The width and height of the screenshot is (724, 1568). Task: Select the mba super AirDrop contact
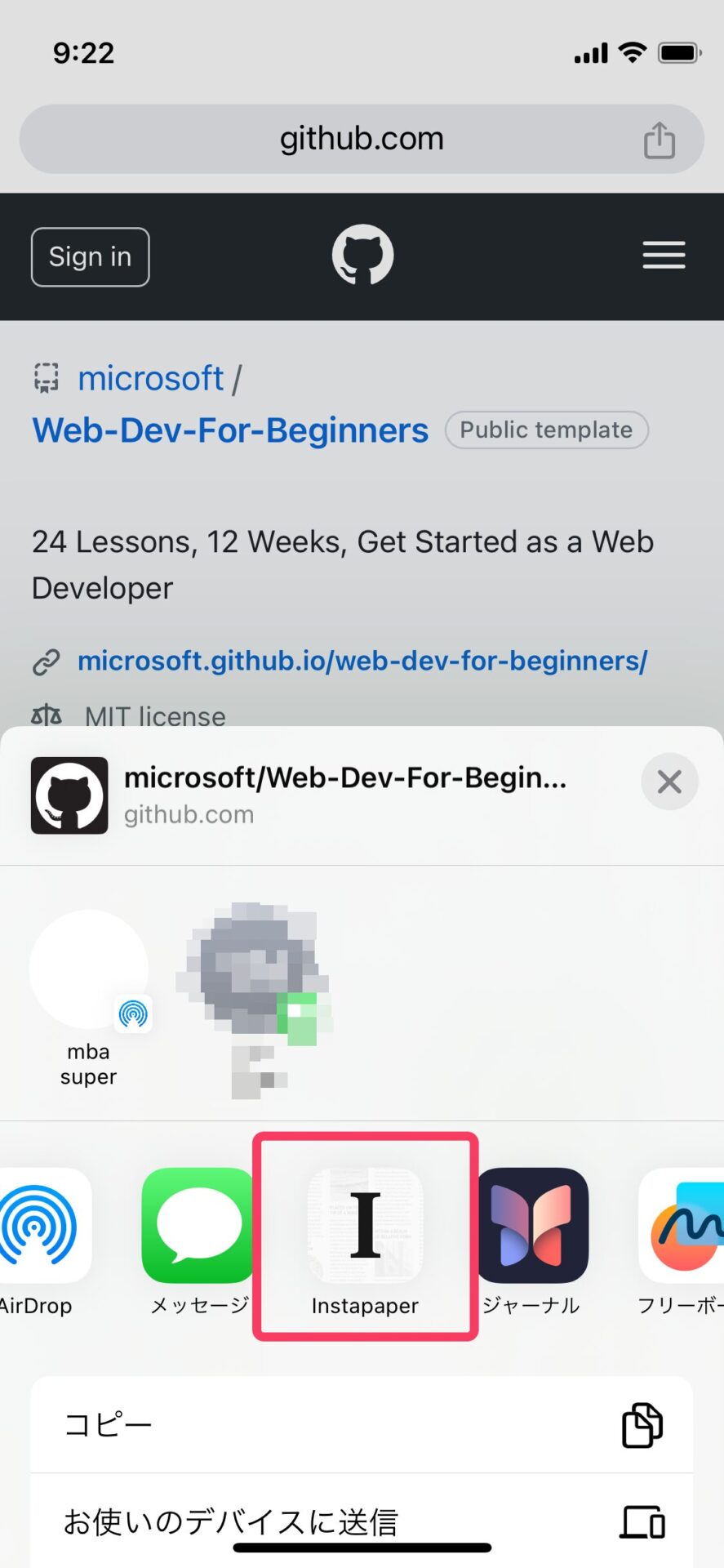coord(89,972)
